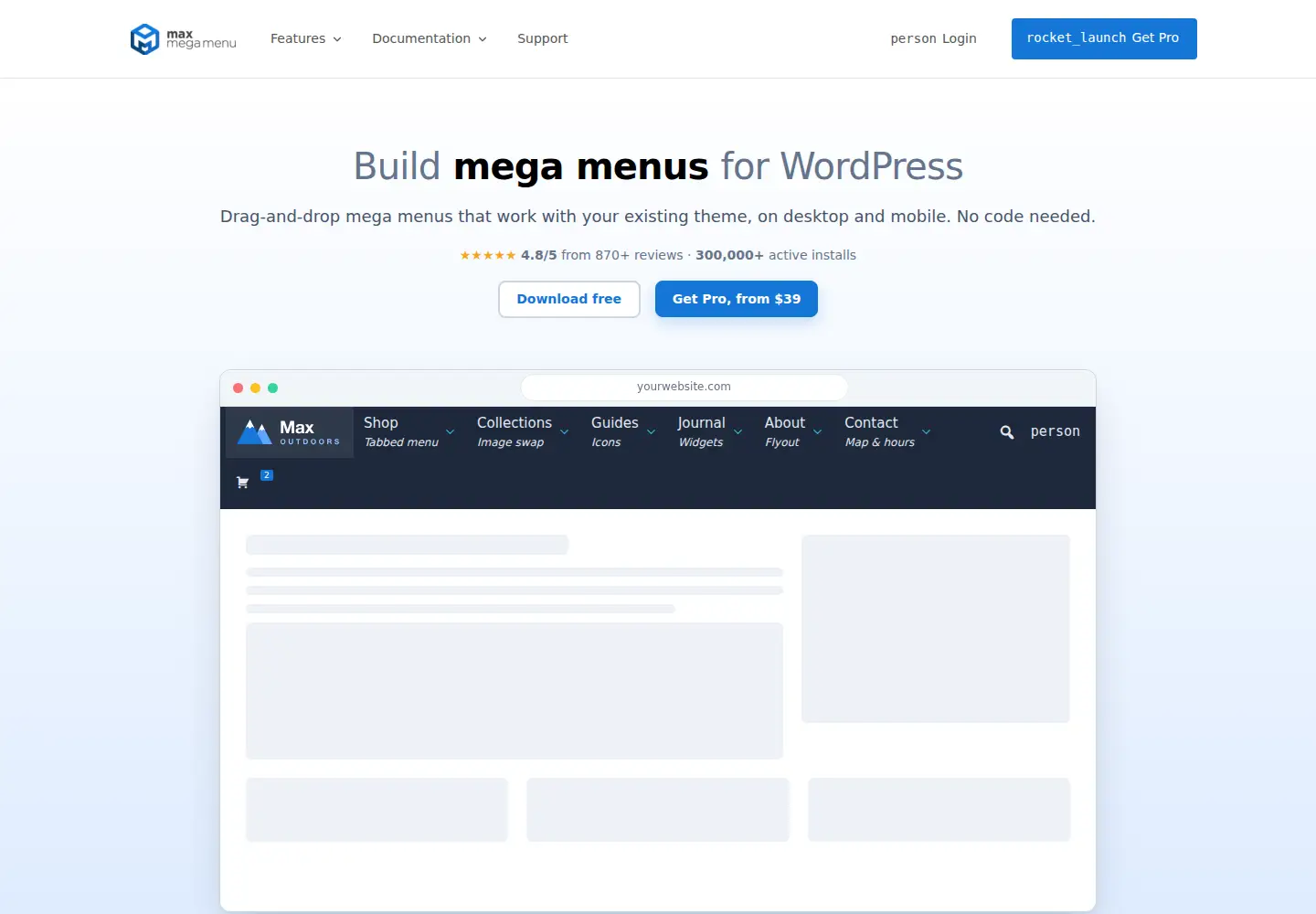Select the Journal menu item
1316x914 pixels.
[701, 431]
